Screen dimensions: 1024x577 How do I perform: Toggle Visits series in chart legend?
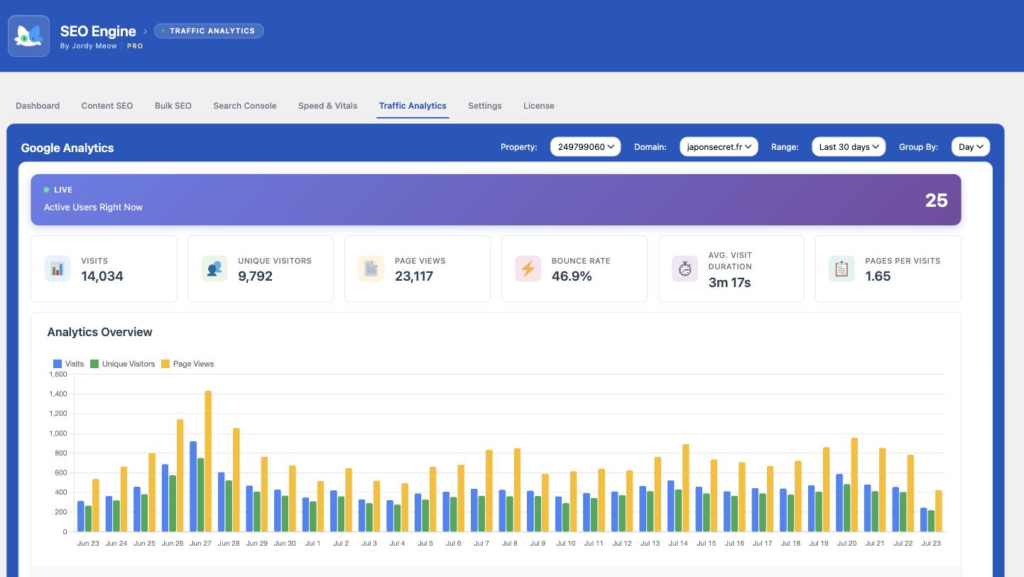69,364
